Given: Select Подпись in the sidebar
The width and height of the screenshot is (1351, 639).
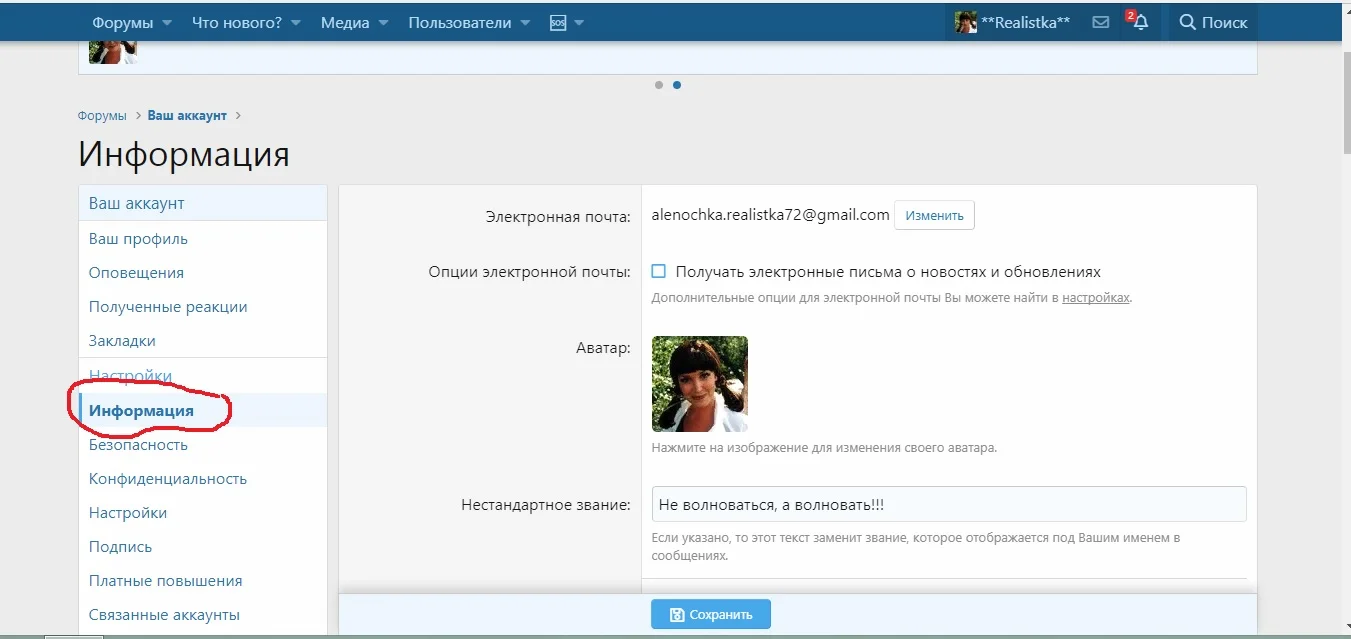Looking at the screenshot, I should (120, 546).
